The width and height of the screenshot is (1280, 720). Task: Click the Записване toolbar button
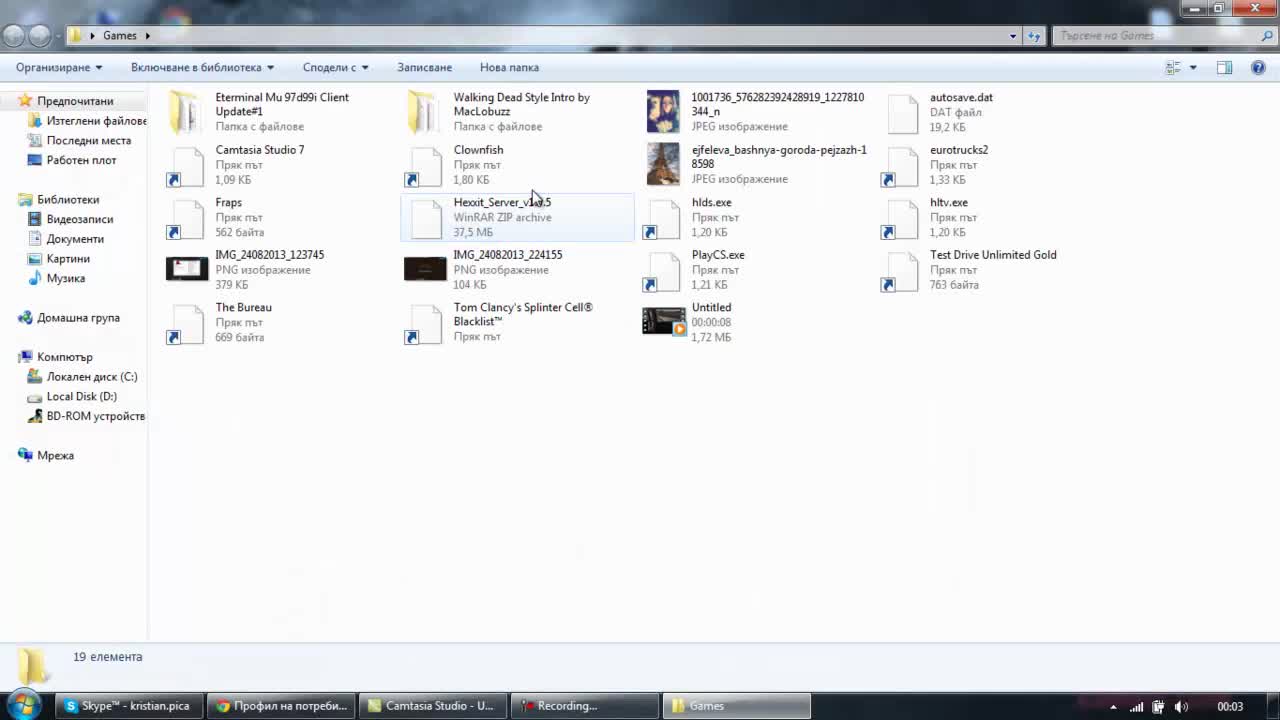click(424, 67)
